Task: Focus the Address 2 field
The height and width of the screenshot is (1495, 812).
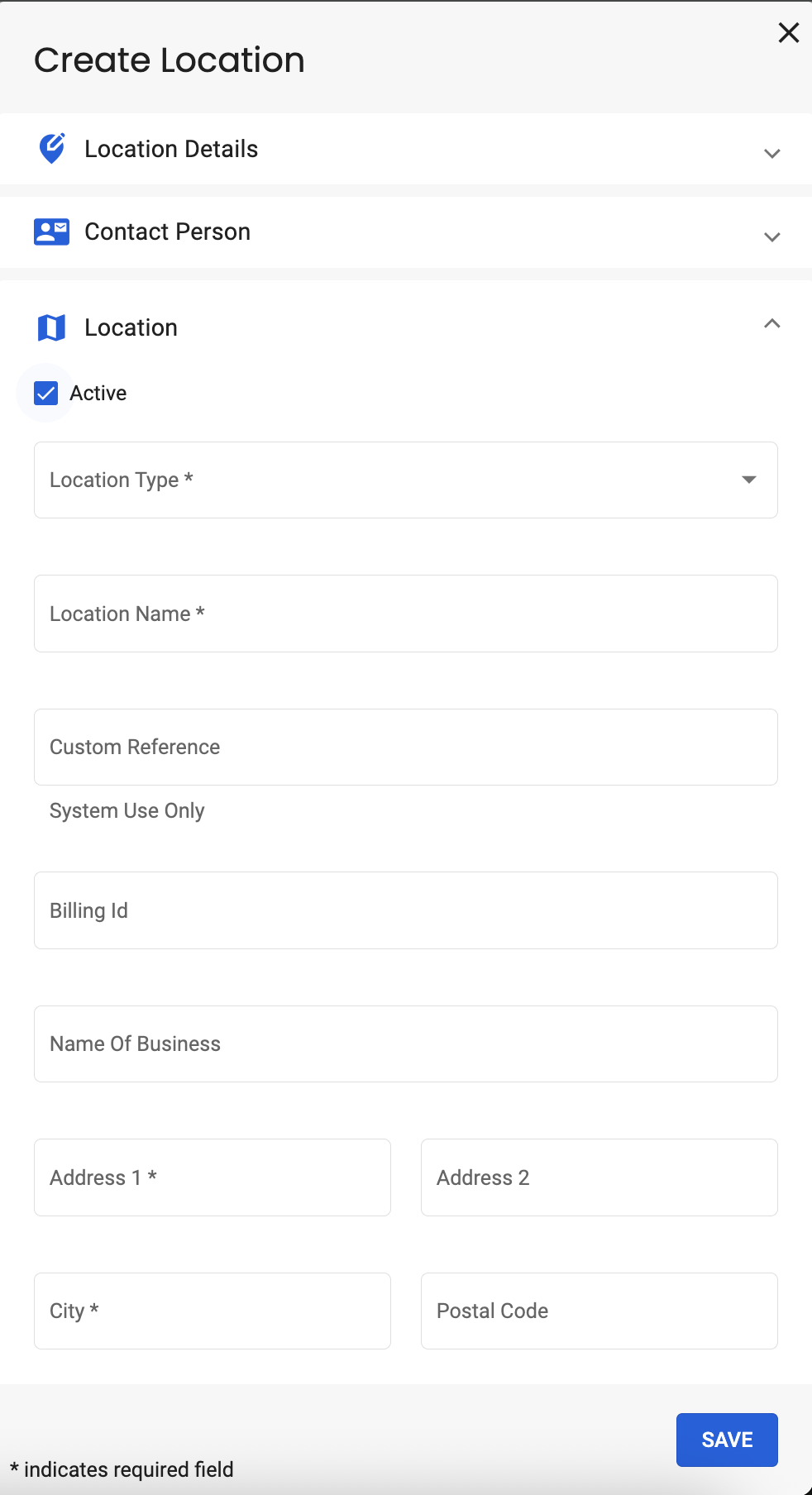Action: [x=599, y=1177]
